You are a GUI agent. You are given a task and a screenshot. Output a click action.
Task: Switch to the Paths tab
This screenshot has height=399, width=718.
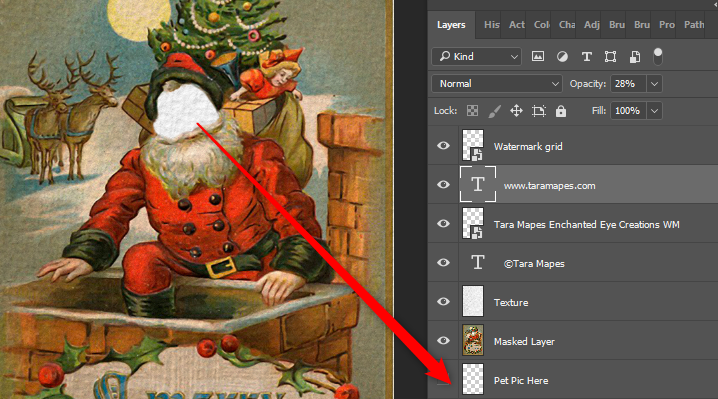pyautogui.click(x=694, y=25)
